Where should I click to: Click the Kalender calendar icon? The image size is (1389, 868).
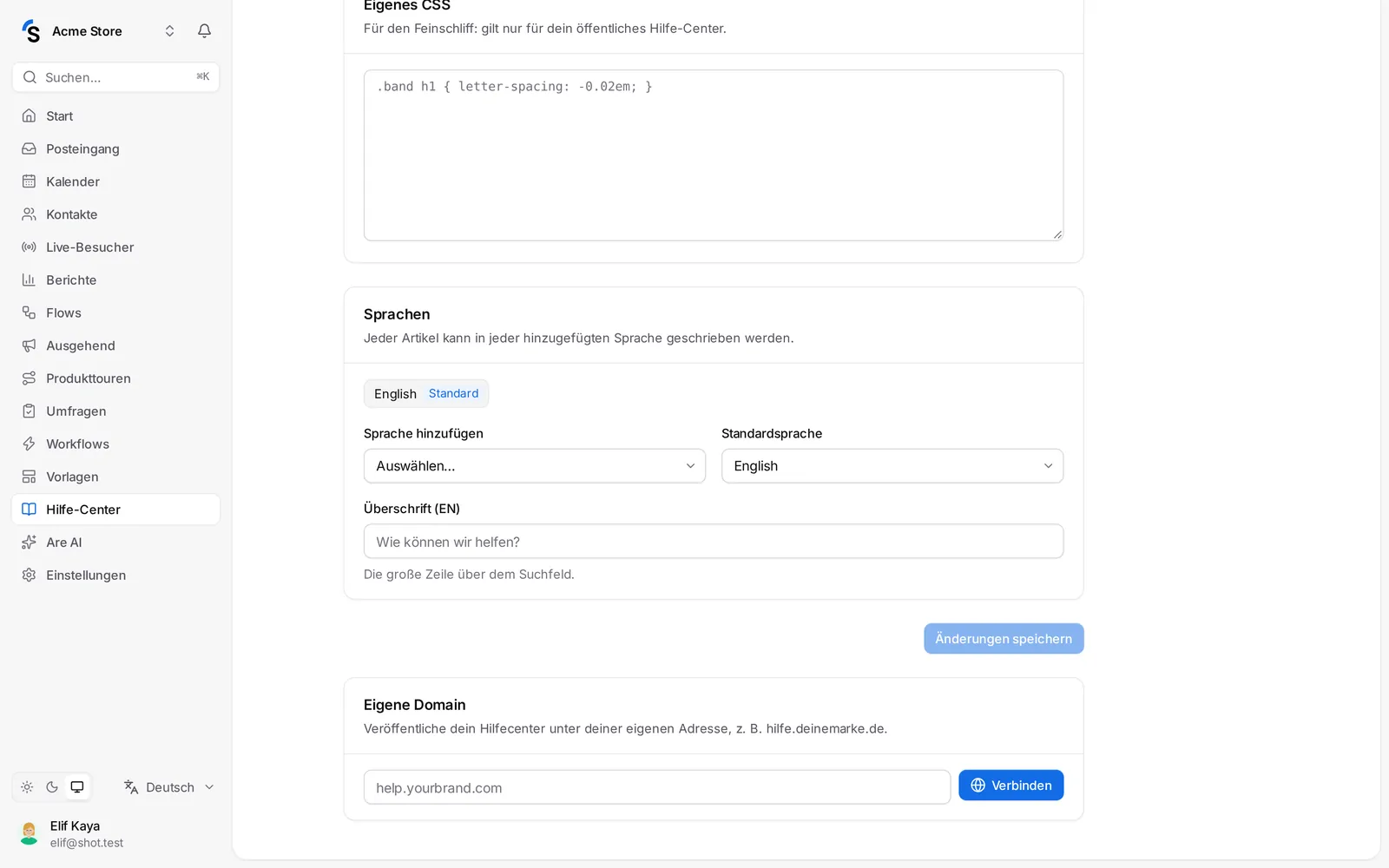click(x=29, y=181)
